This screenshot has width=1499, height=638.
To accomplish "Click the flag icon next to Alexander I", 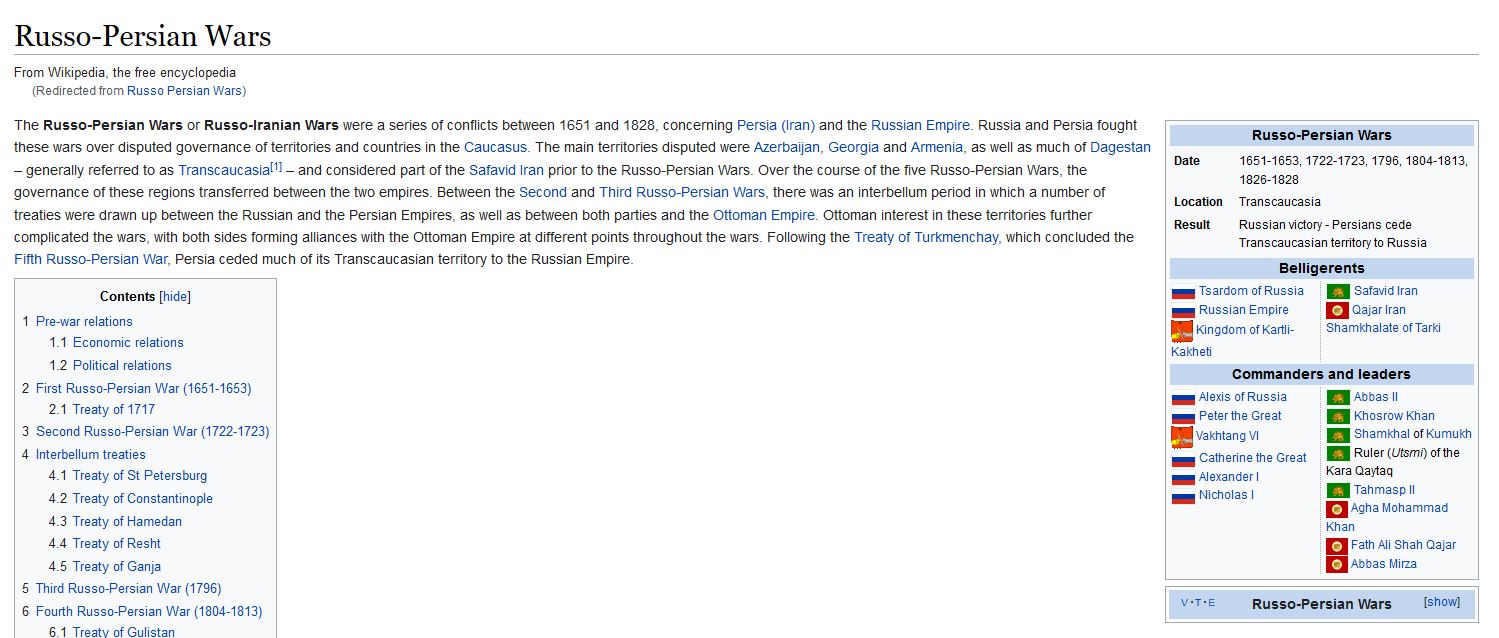I will click(x=1183, y=478).
